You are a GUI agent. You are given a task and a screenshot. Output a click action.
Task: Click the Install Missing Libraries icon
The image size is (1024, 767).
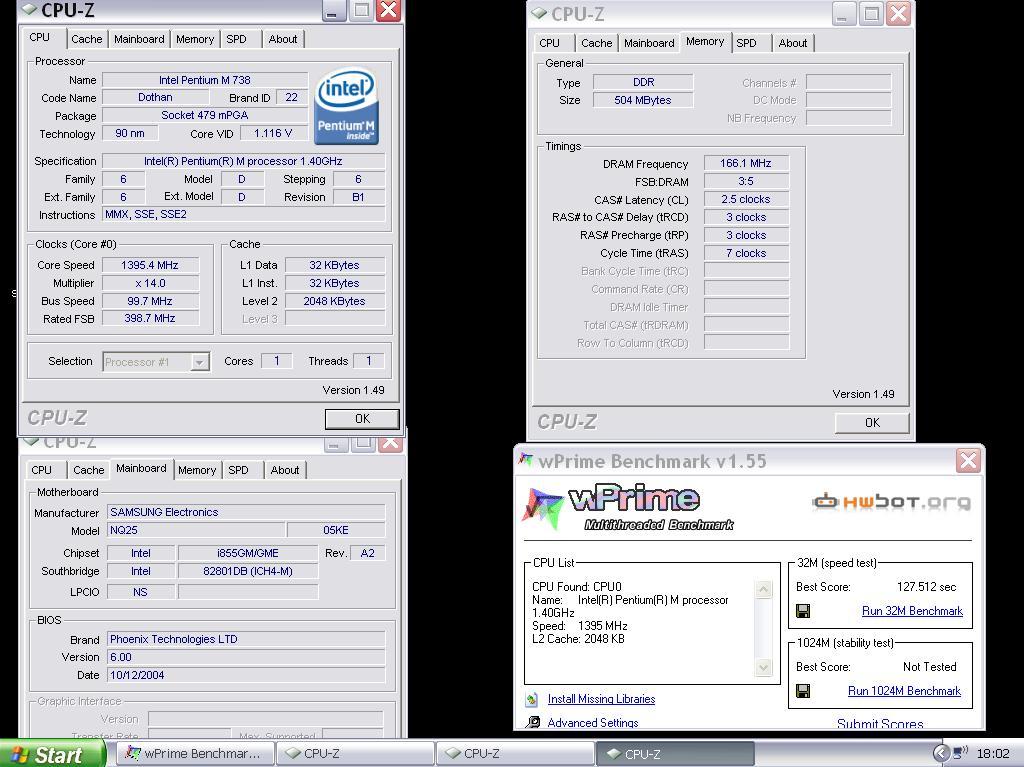coord(532,699)
